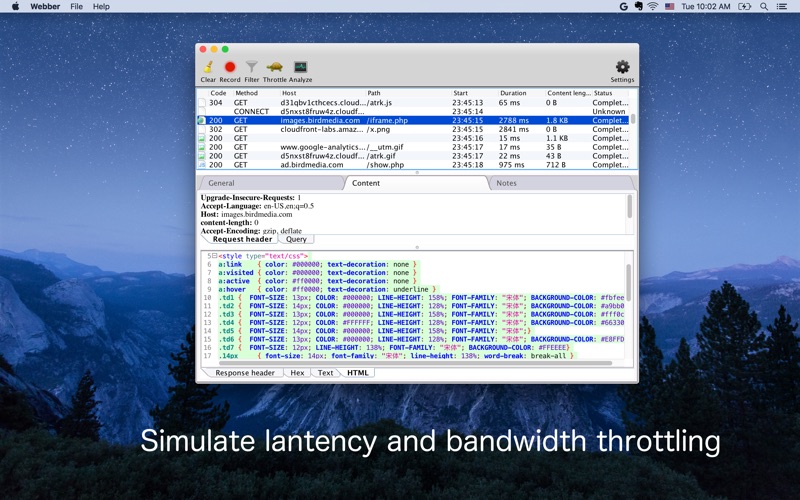Open the File menu
The image size is (800, 500).
pos(77,6)
